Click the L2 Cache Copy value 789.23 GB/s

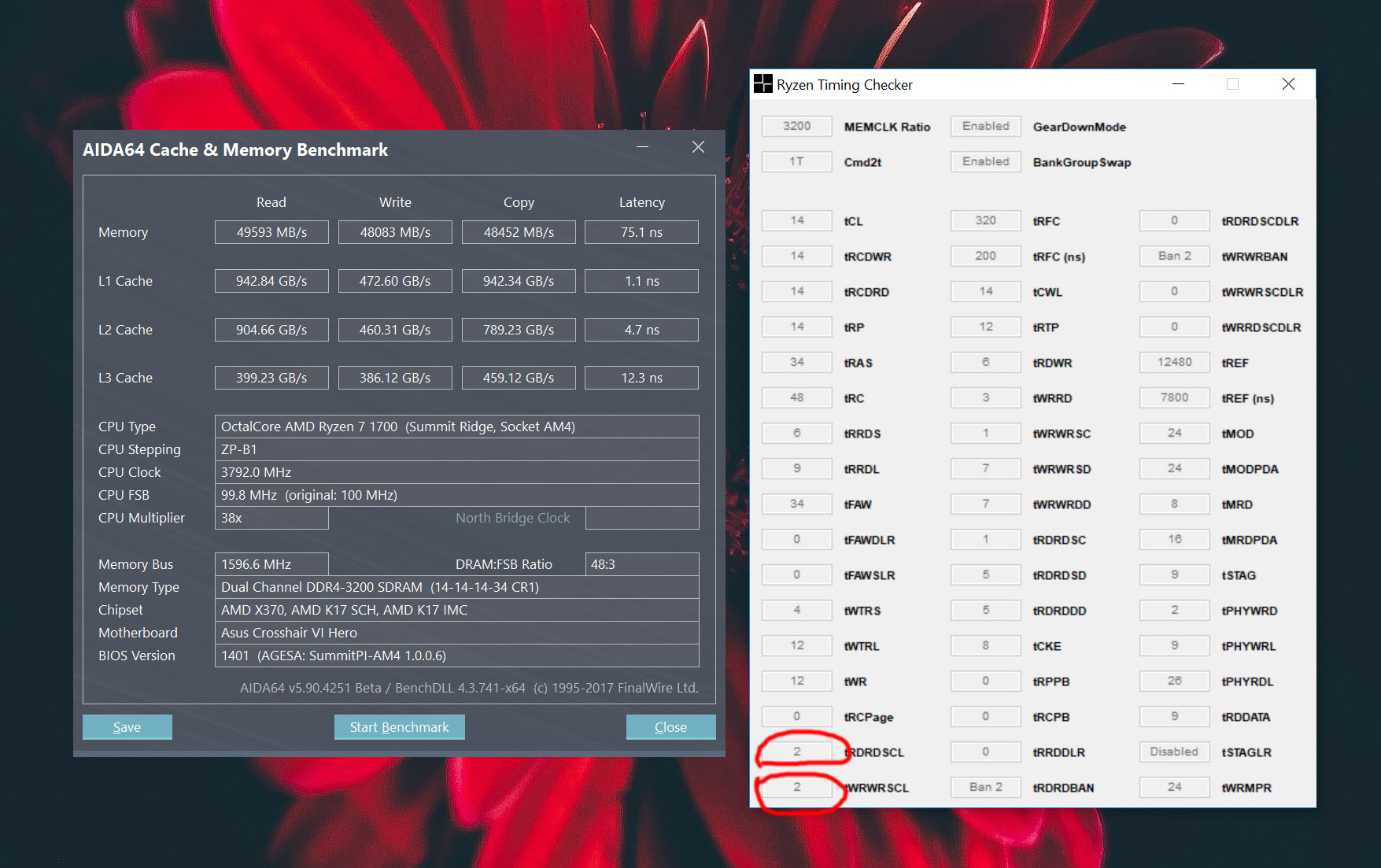[519, 330]
